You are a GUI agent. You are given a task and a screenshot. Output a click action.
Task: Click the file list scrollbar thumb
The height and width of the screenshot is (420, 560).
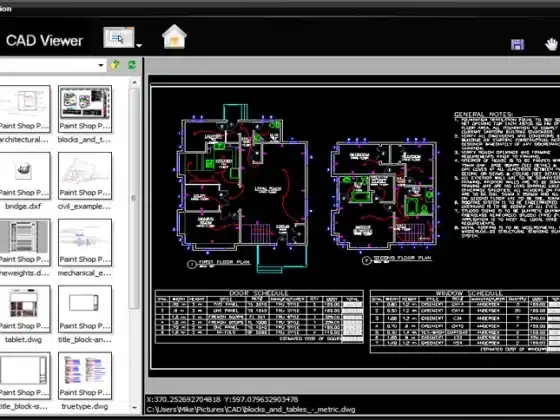click(134, 198)
